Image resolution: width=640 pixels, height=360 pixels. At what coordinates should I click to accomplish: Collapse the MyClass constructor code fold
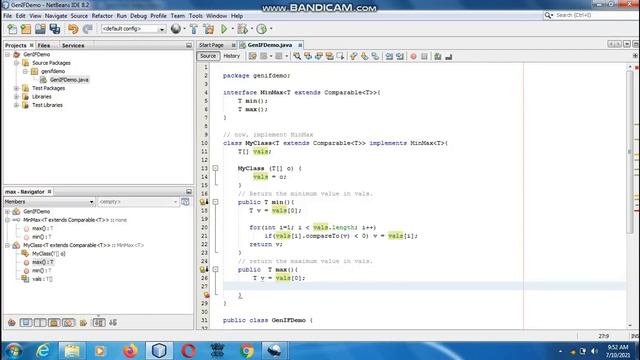[215, 168]
